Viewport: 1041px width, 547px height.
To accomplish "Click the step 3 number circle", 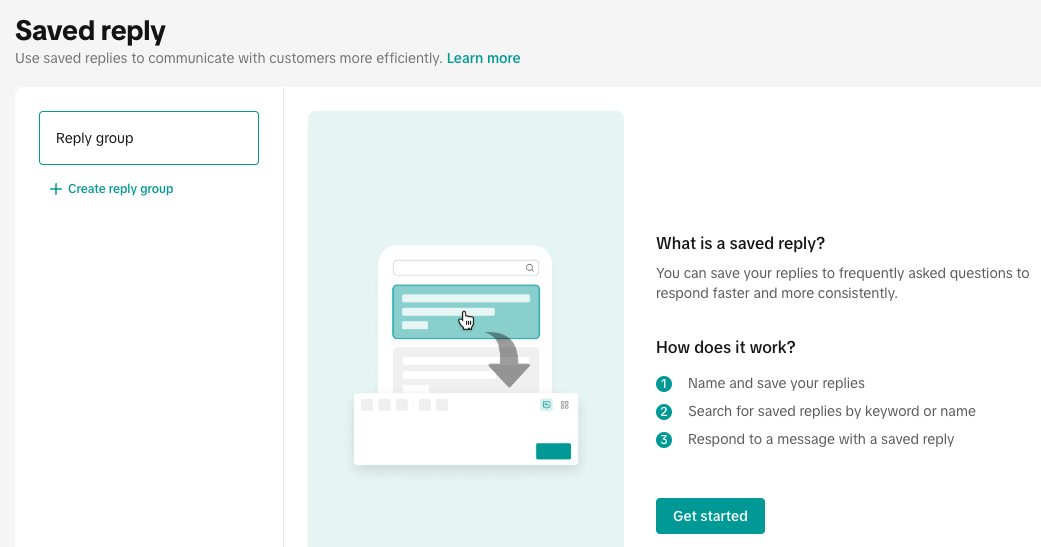I will click(x=664, y=440).
